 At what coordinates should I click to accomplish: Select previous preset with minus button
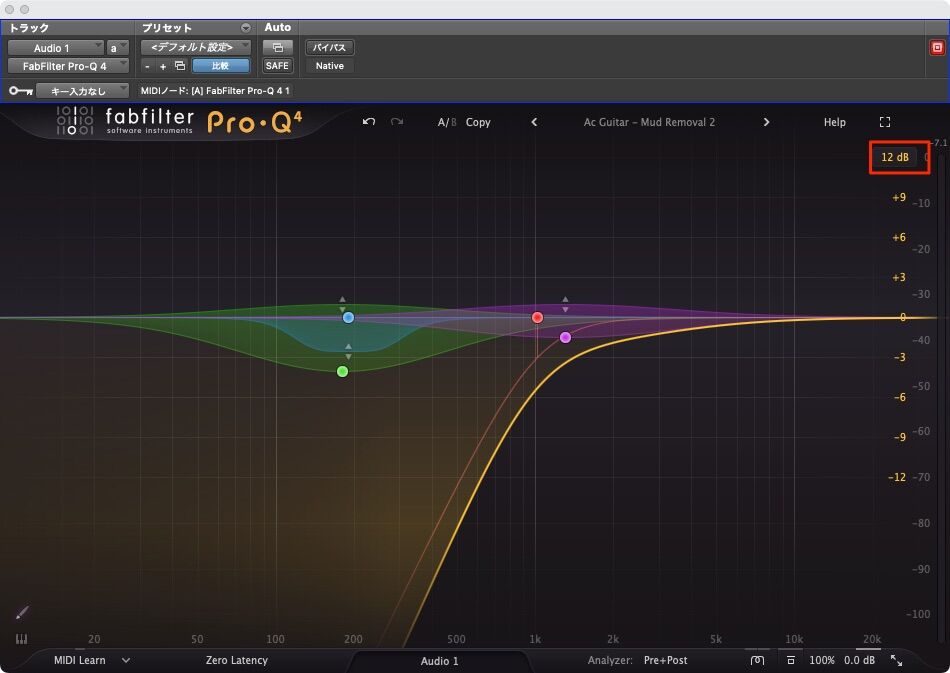tap(147, 66)
